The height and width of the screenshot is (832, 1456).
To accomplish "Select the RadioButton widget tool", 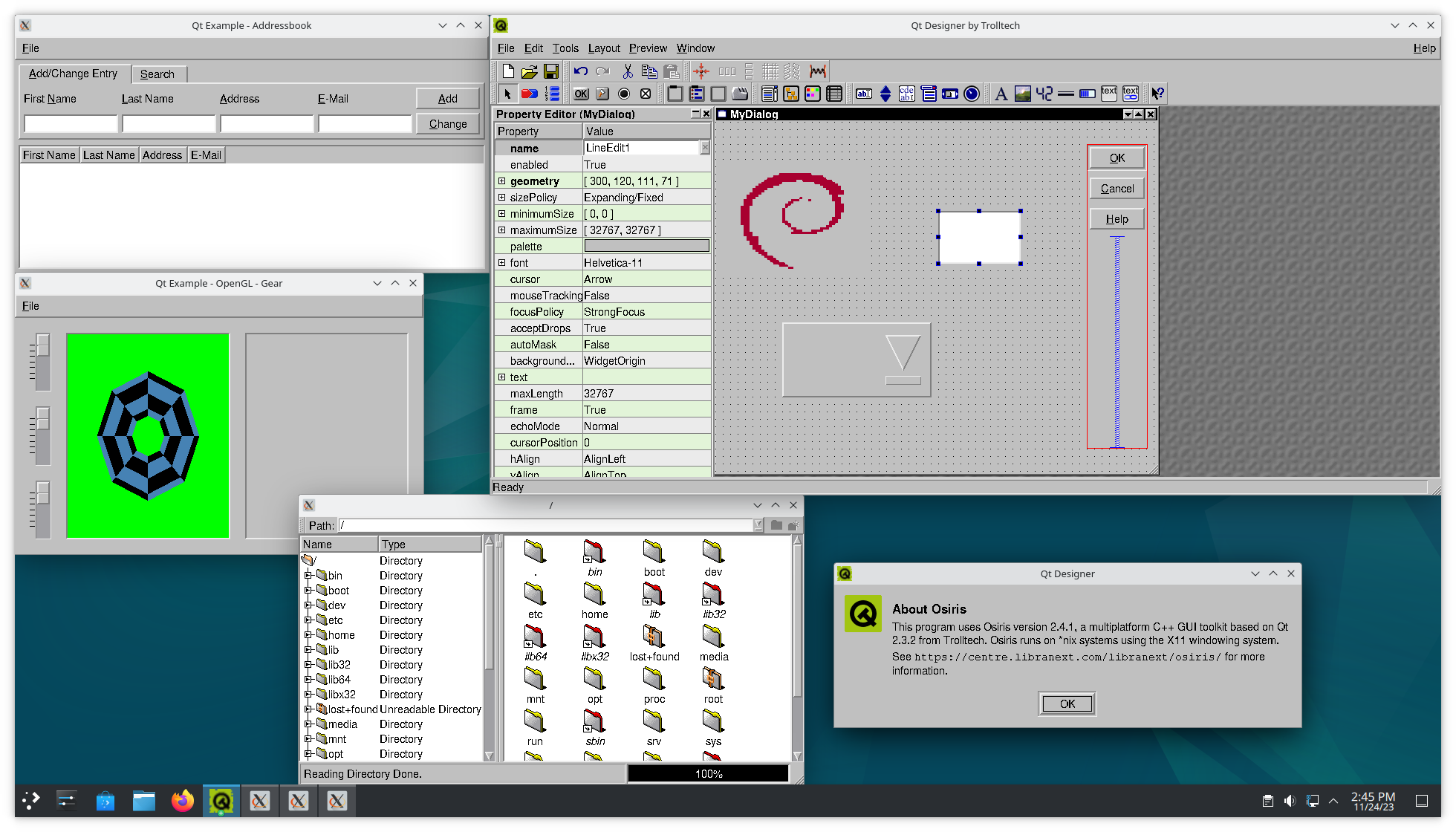I will [624, 94].
